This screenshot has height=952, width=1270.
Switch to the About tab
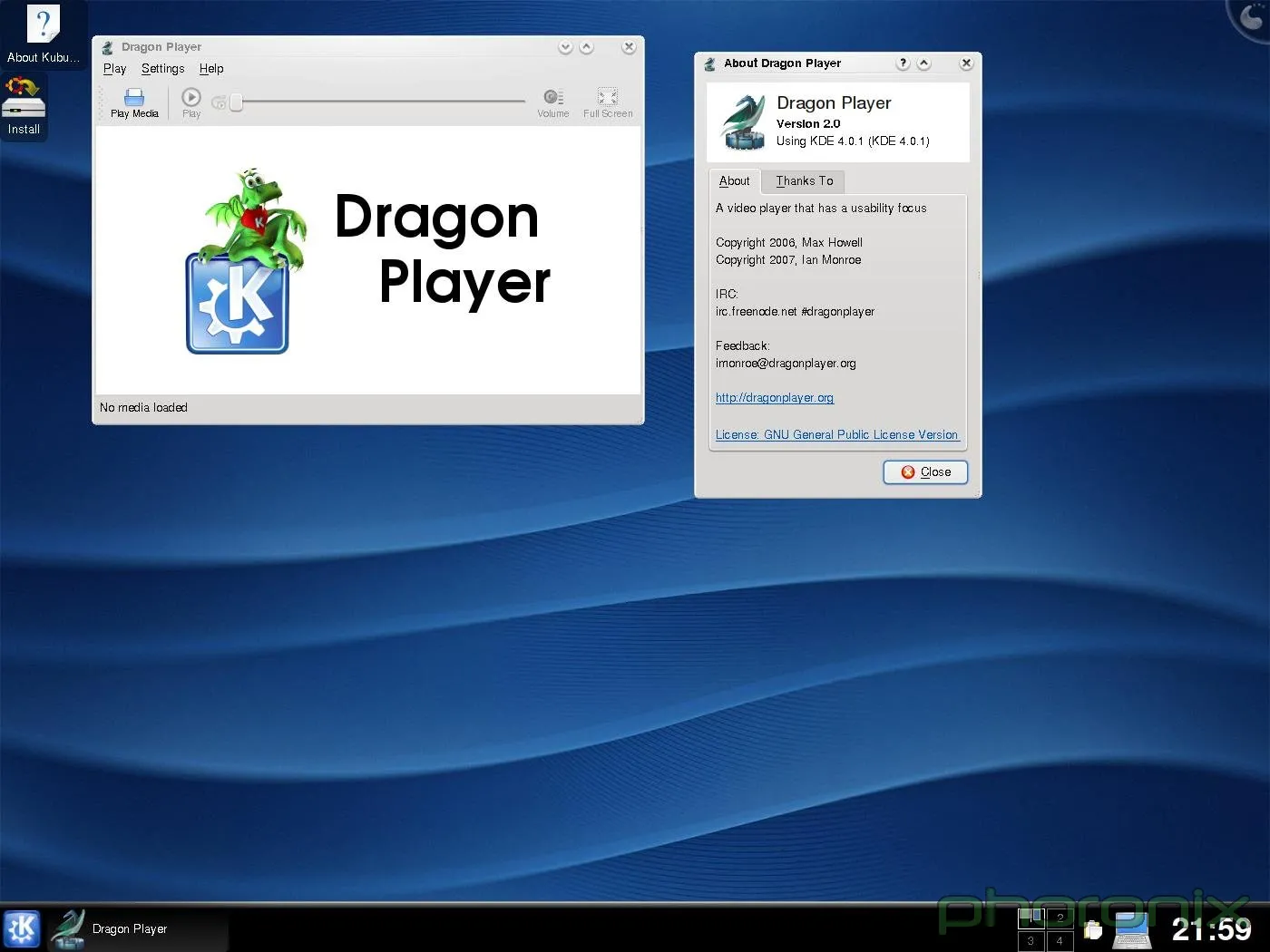735,181
